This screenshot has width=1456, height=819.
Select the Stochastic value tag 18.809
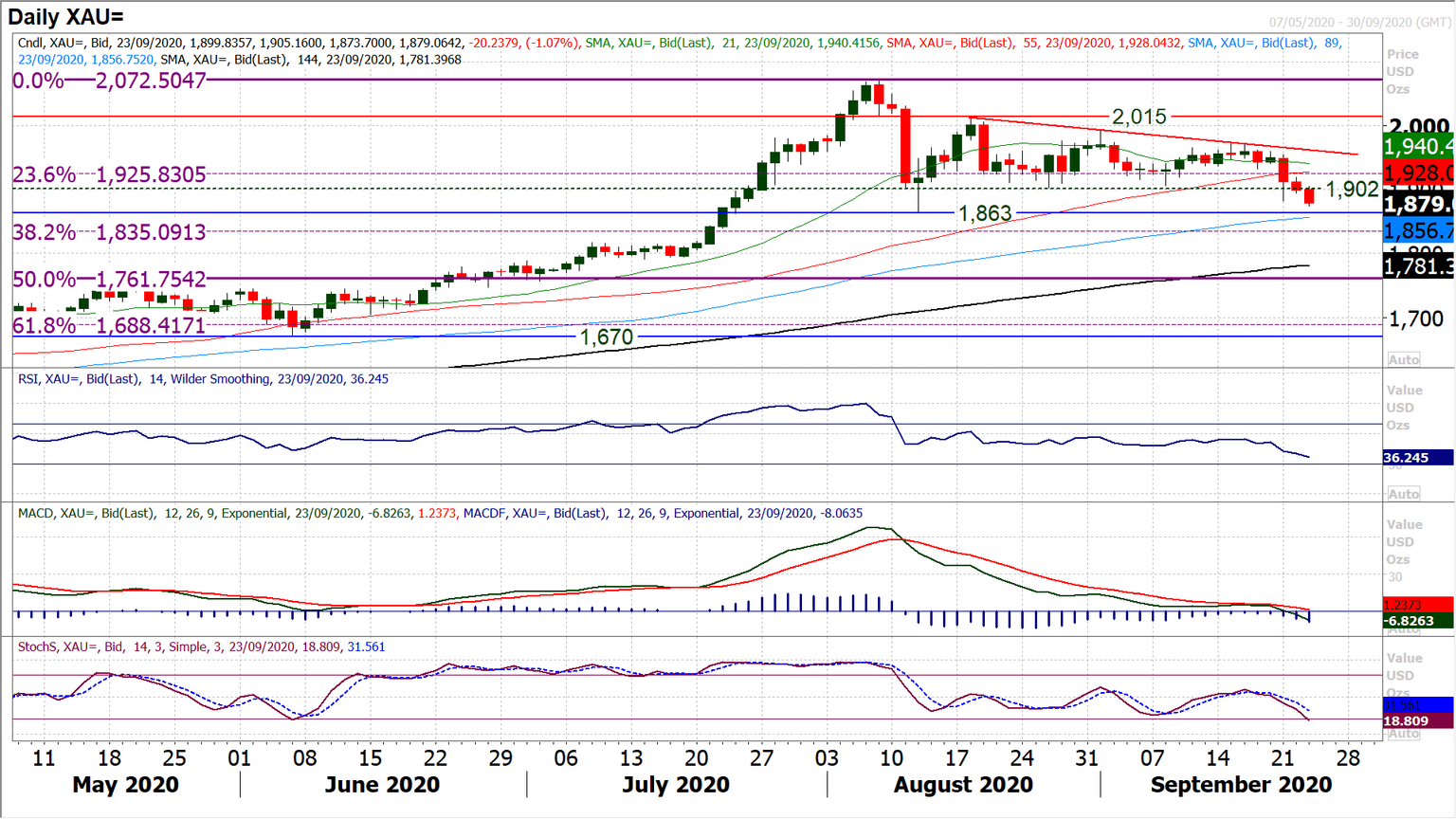[1417, 721]
